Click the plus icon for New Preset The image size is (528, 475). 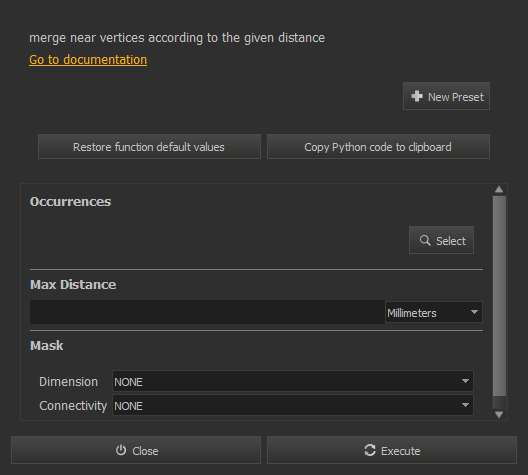click(417, 96)
